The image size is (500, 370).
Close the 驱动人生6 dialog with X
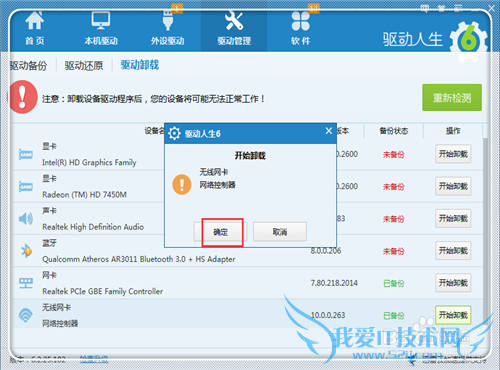click(x=329, y=131)
